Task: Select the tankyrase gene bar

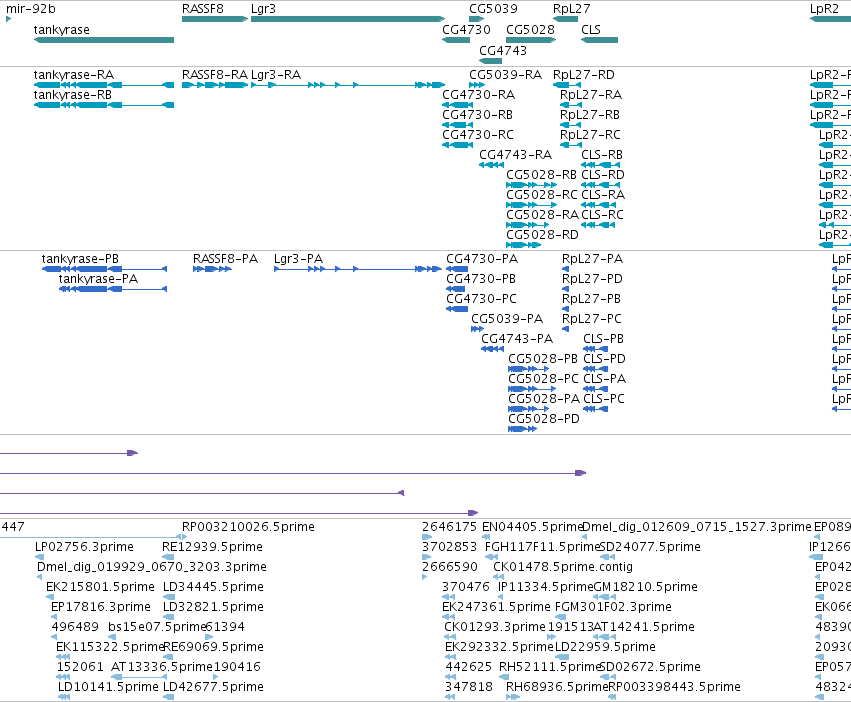Action: tap(104, 40)
